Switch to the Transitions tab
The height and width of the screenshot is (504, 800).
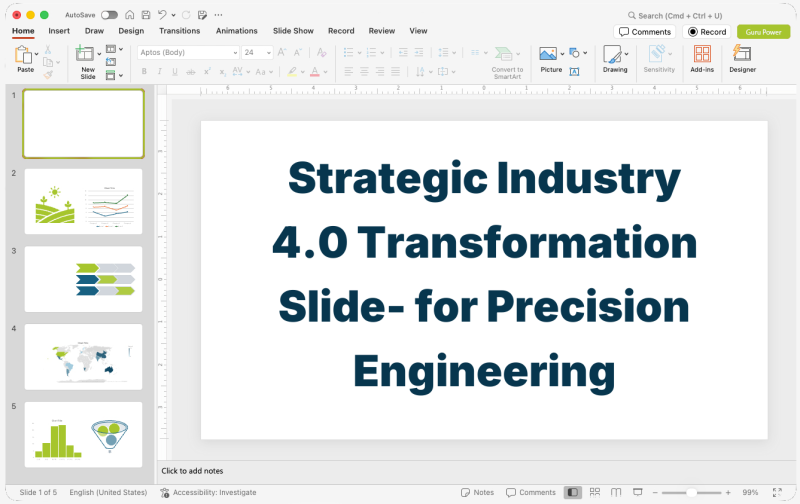pos(180,31)
